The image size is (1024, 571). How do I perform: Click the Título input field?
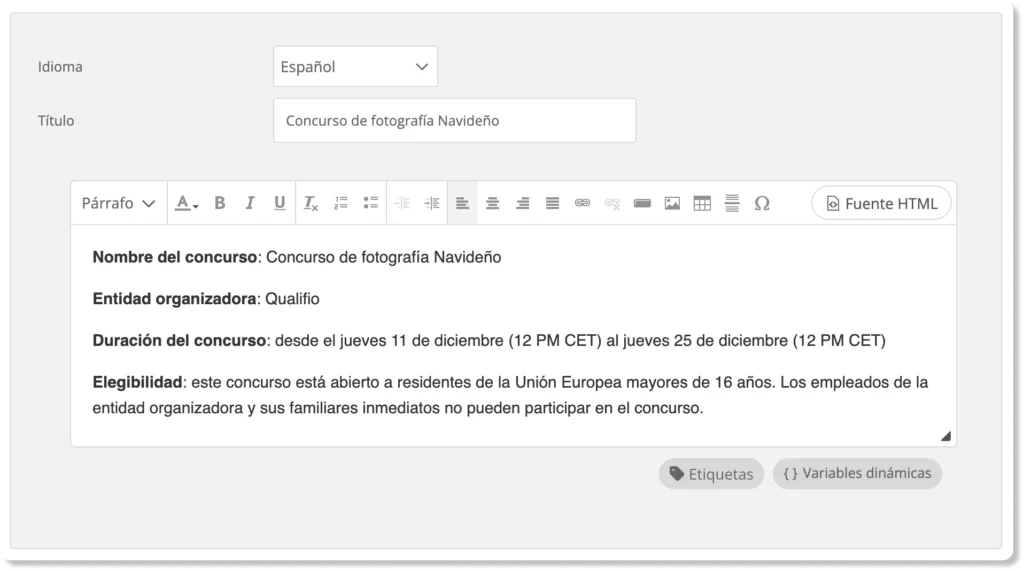pos(454,121)
